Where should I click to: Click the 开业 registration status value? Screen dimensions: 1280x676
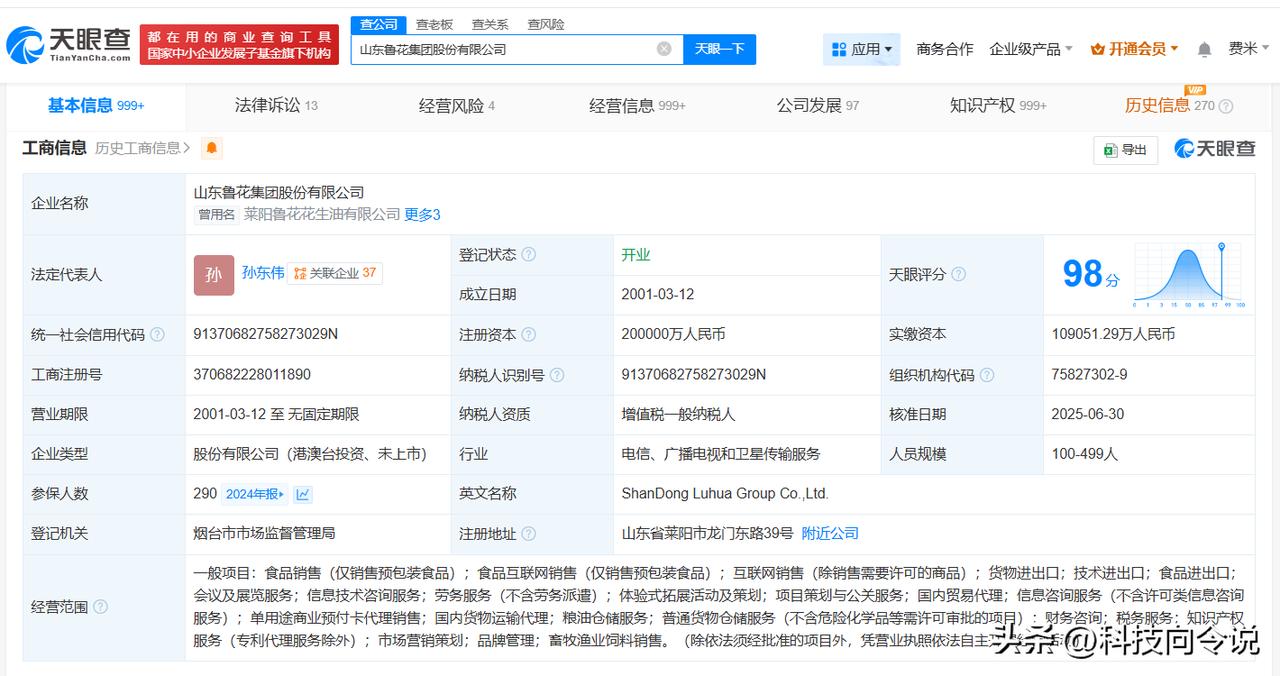636,255
